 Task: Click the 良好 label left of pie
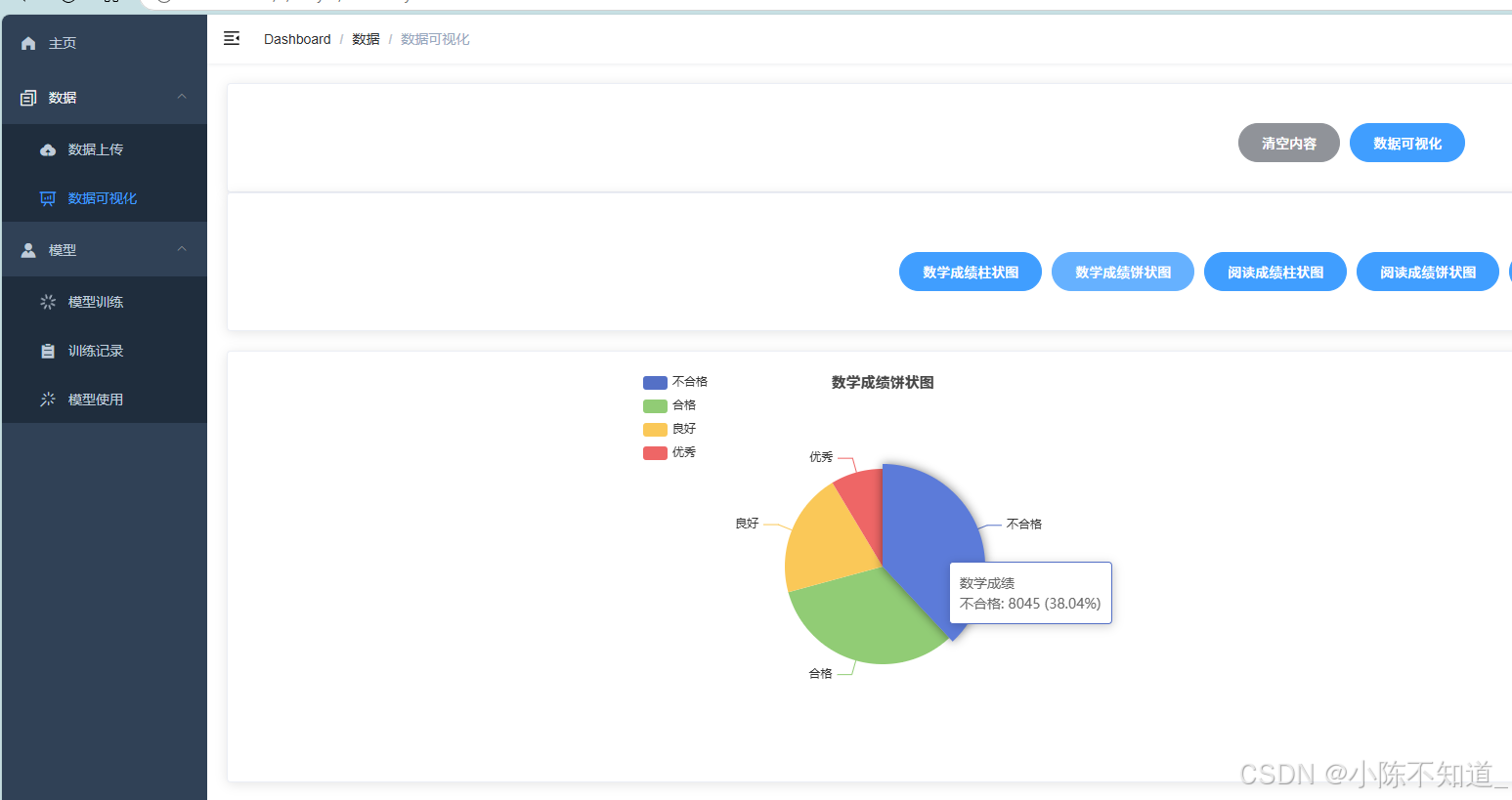pos(747,524)
